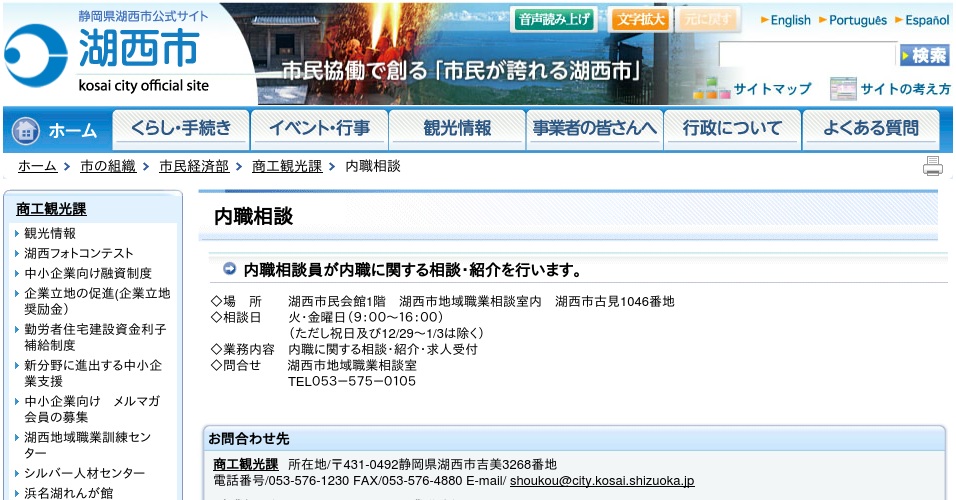Open the くらし・手続き tab
Viewport: 956px width, 500px height.
click(180, 129)
